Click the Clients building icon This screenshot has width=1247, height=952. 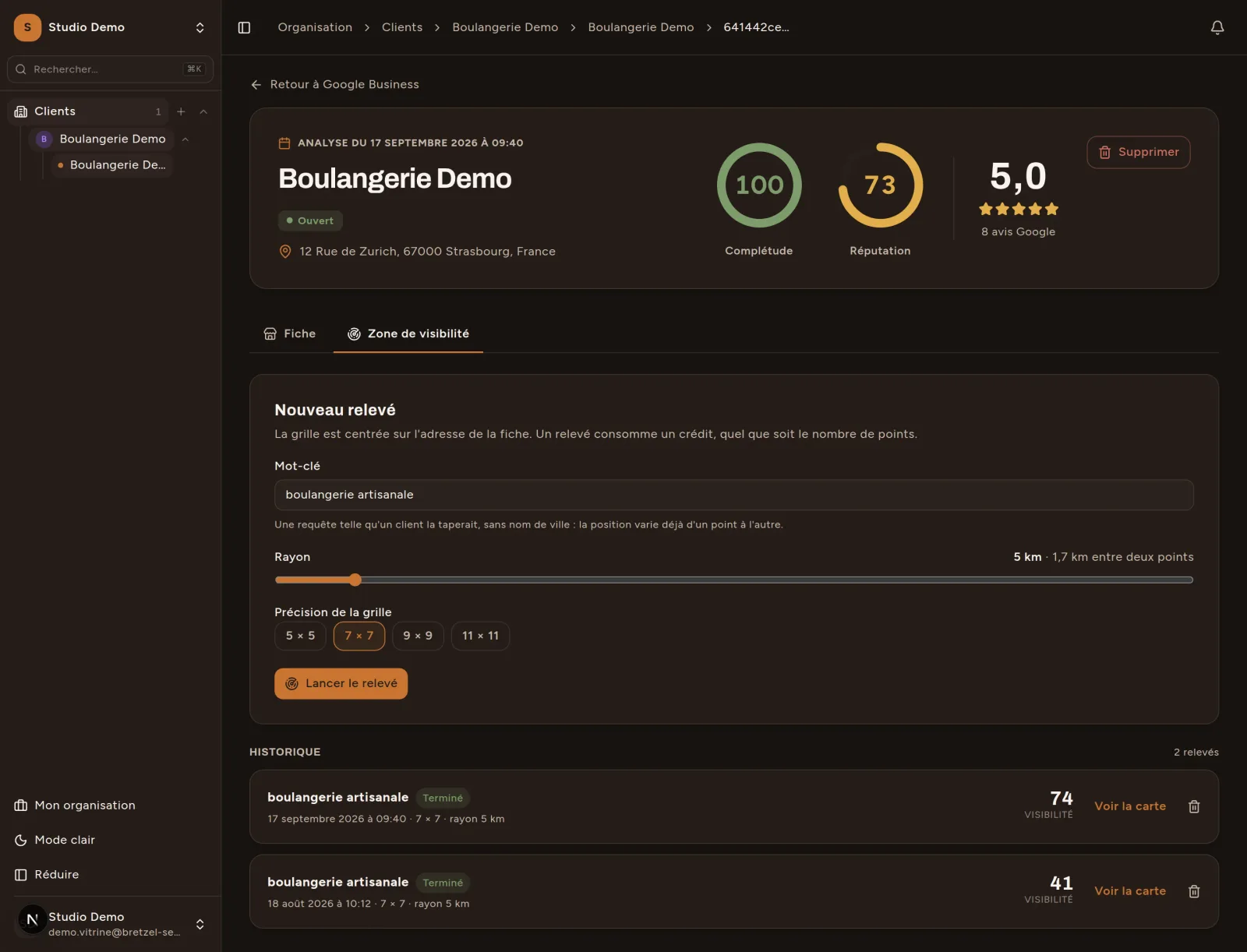(x=21, y=111)
